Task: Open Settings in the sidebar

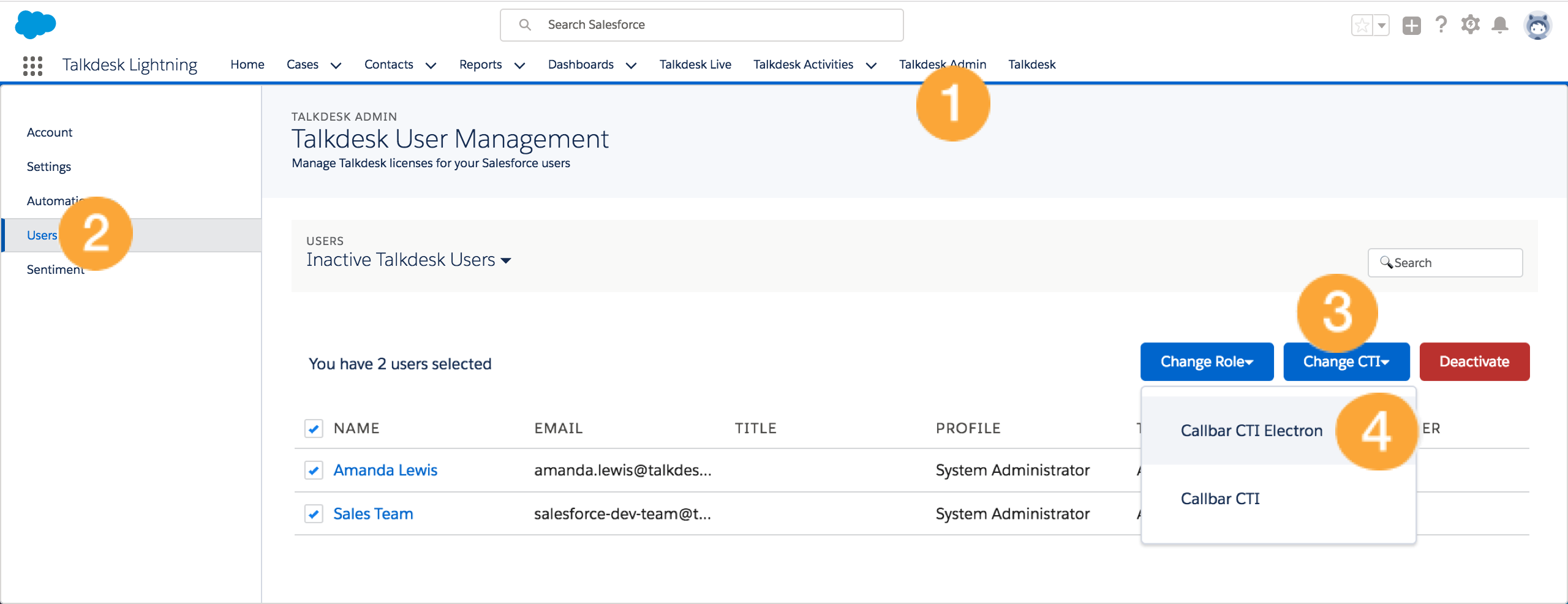Action: [49, 167]
